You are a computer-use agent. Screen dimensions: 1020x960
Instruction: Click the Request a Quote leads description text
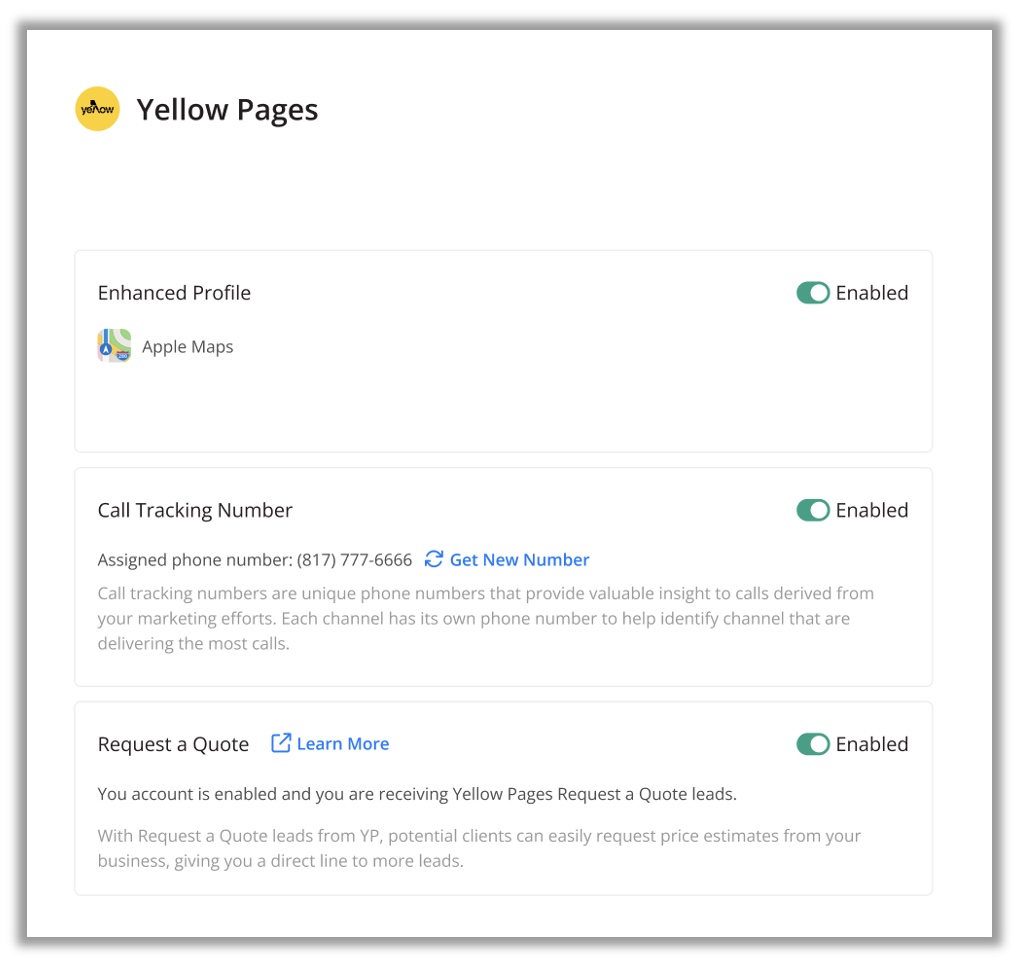click(479, 848)
